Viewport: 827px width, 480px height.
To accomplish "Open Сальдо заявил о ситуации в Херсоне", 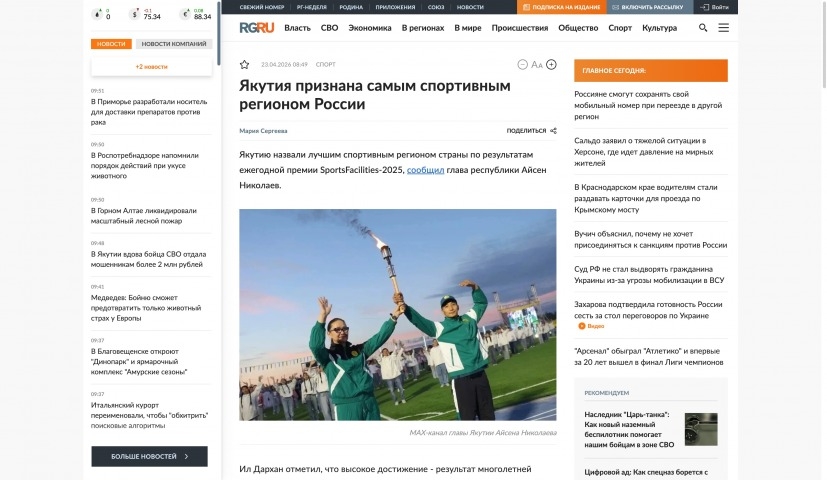I will pyautogui.click(x=644, y=152).
